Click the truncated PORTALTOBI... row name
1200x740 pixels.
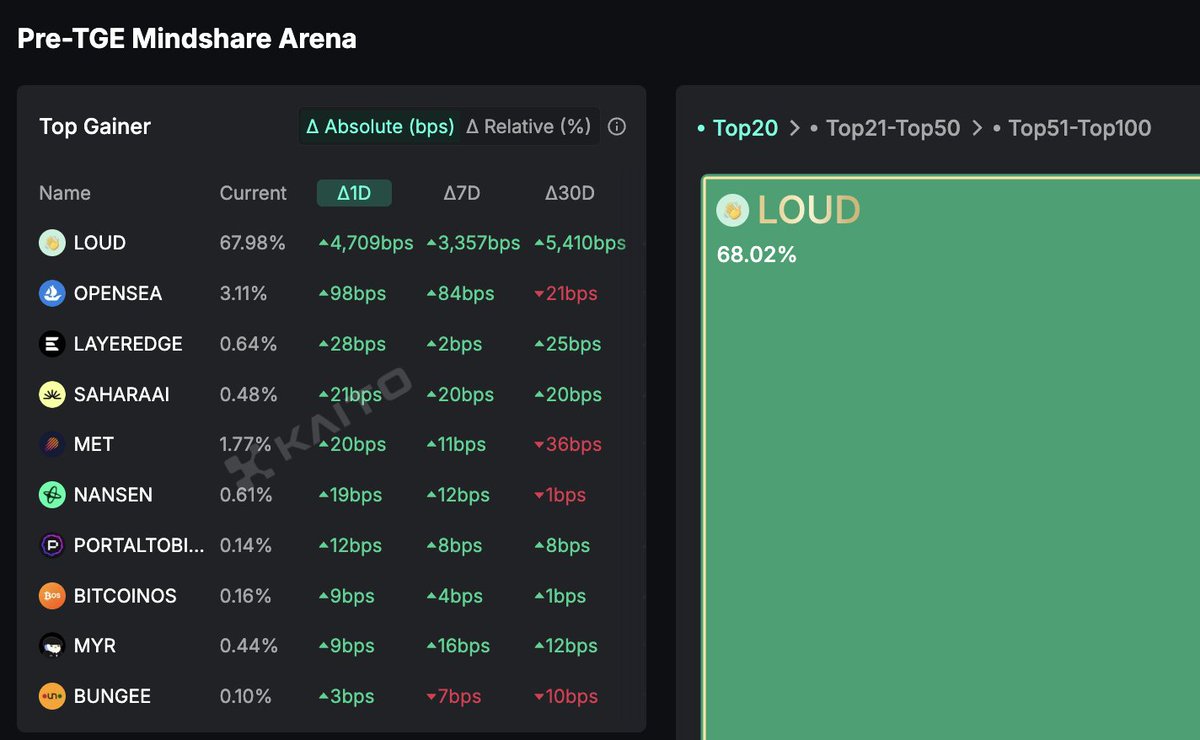(x=139, y=545)
